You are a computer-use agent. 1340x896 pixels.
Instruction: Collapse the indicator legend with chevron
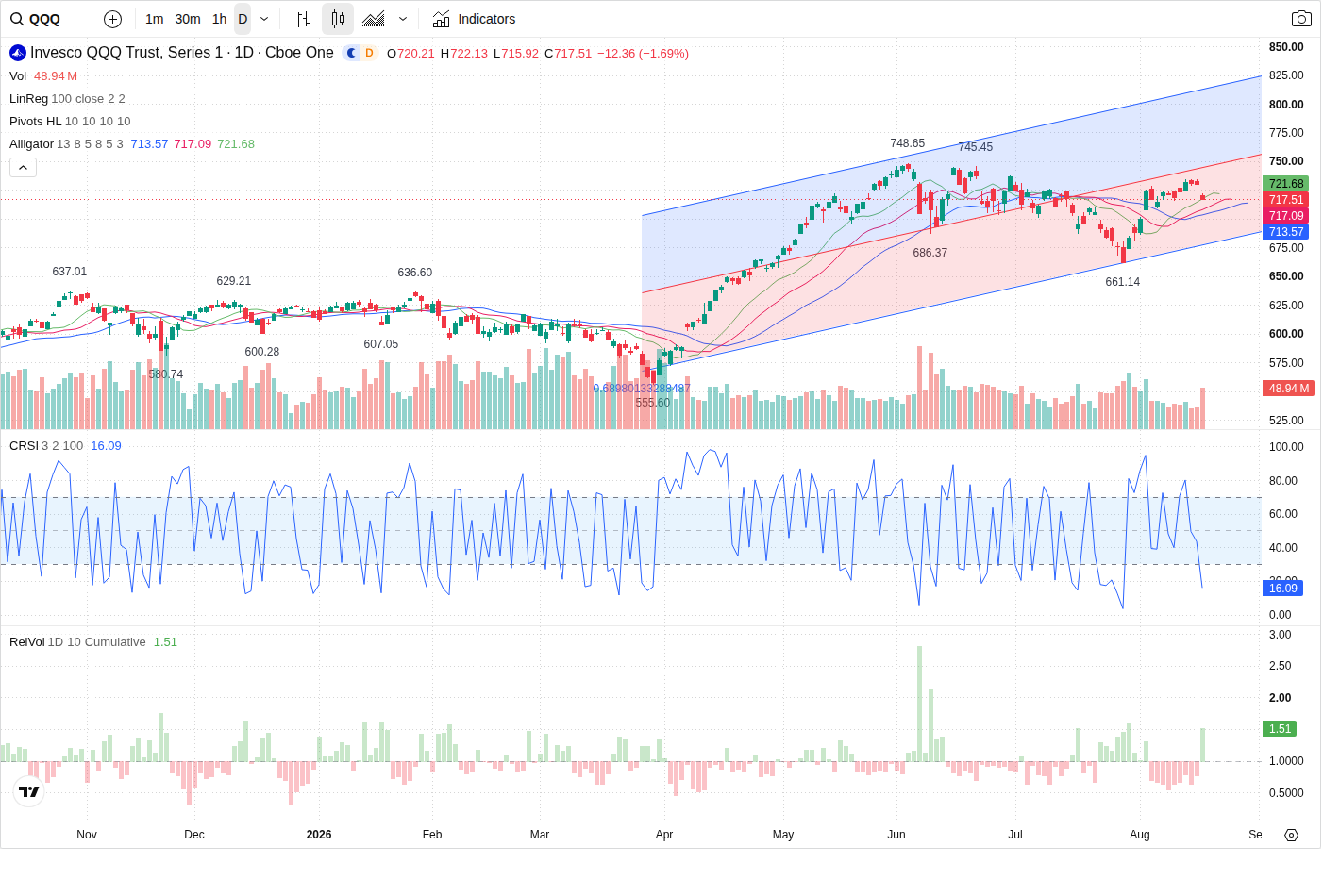tap(24, 168)
